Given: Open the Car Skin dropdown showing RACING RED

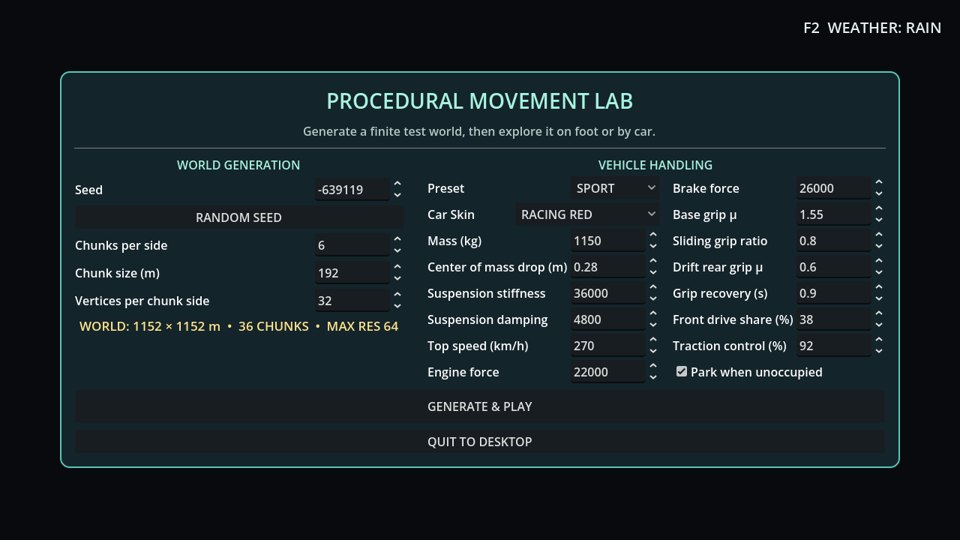Looking at the screenshot, I should 587,215.
